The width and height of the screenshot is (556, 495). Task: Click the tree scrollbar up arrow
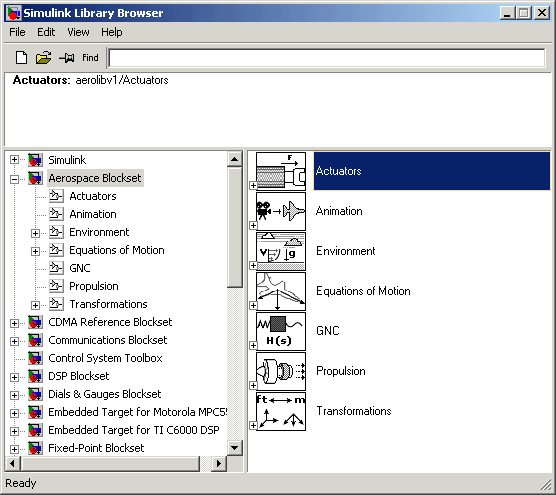[234, 159]
